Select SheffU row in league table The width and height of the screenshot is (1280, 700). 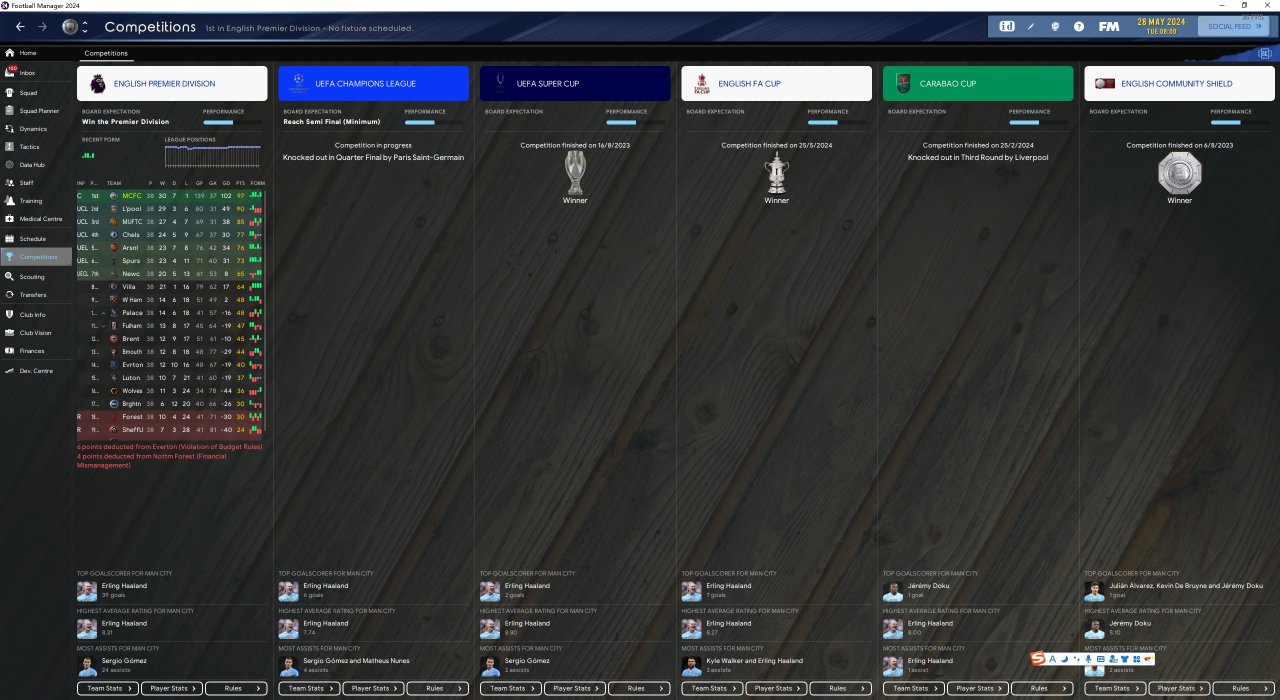(170, 430)
